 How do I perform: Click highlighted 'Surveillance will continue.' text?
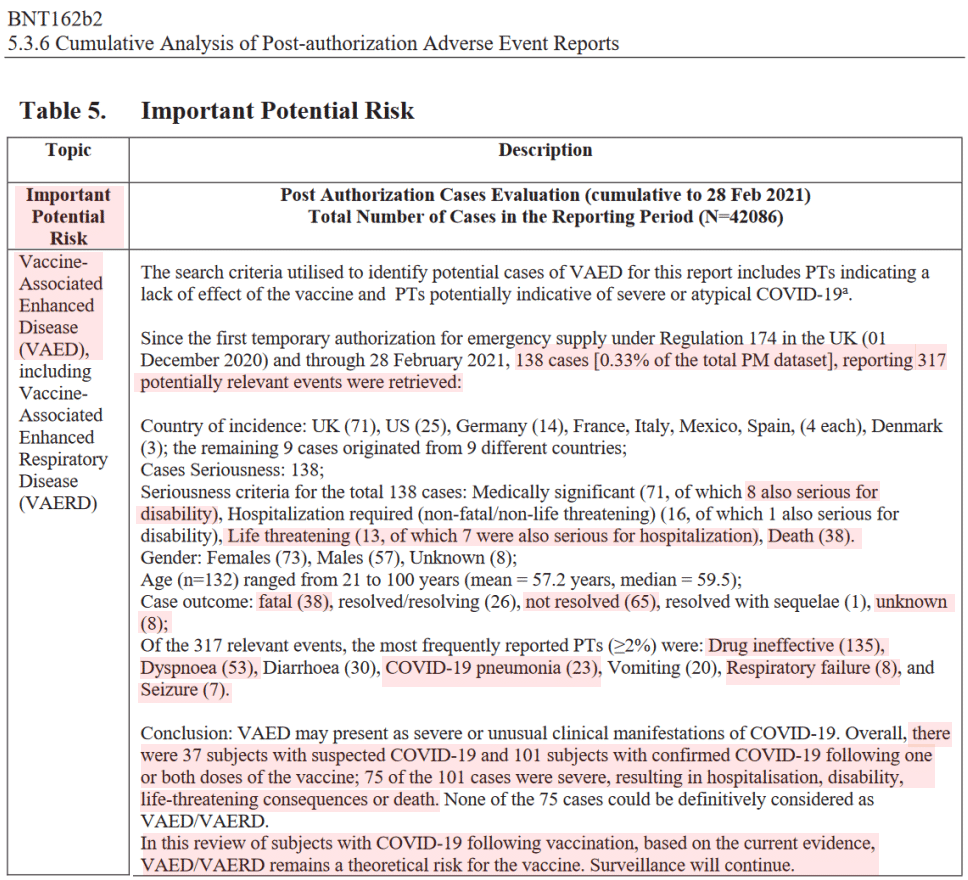click(x=691, y=865)
